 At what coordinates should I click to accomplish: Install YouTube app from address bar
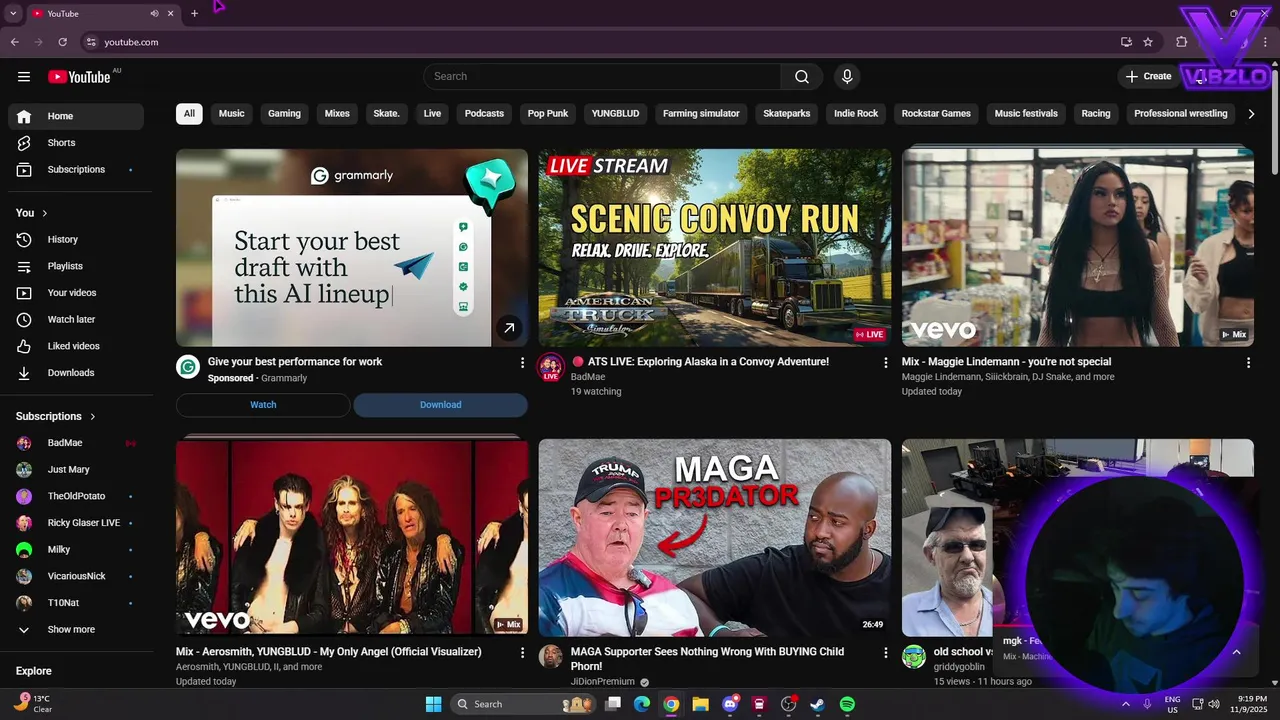click(x=1126, y=42)
